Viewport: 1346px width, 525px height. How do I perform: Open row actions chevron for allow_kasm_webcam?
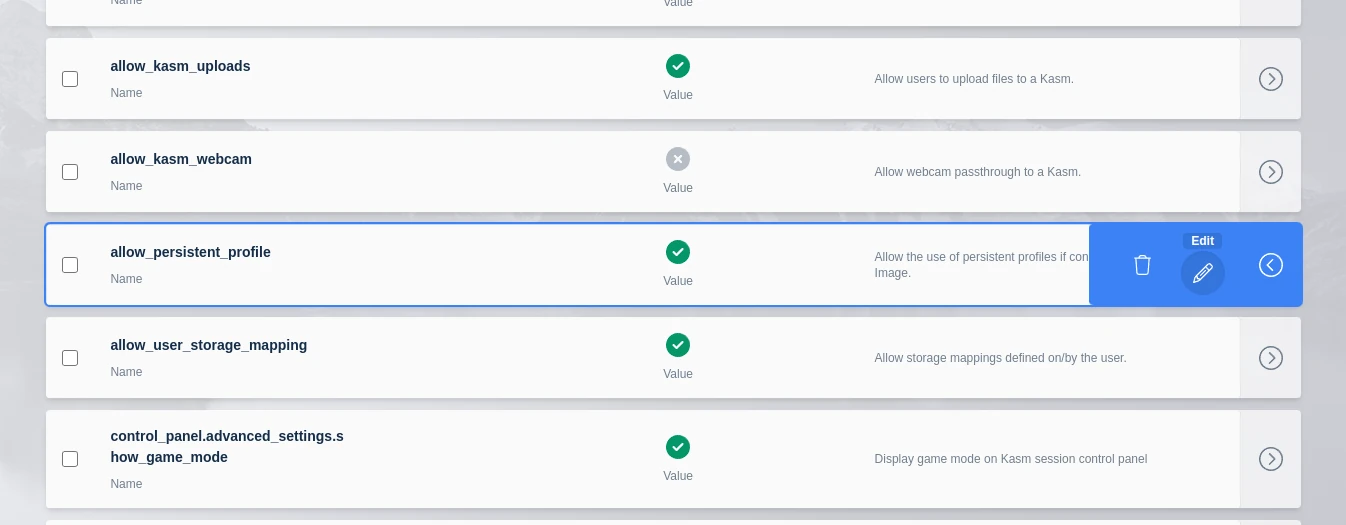pyautogui.click(x=1270, y=172)
